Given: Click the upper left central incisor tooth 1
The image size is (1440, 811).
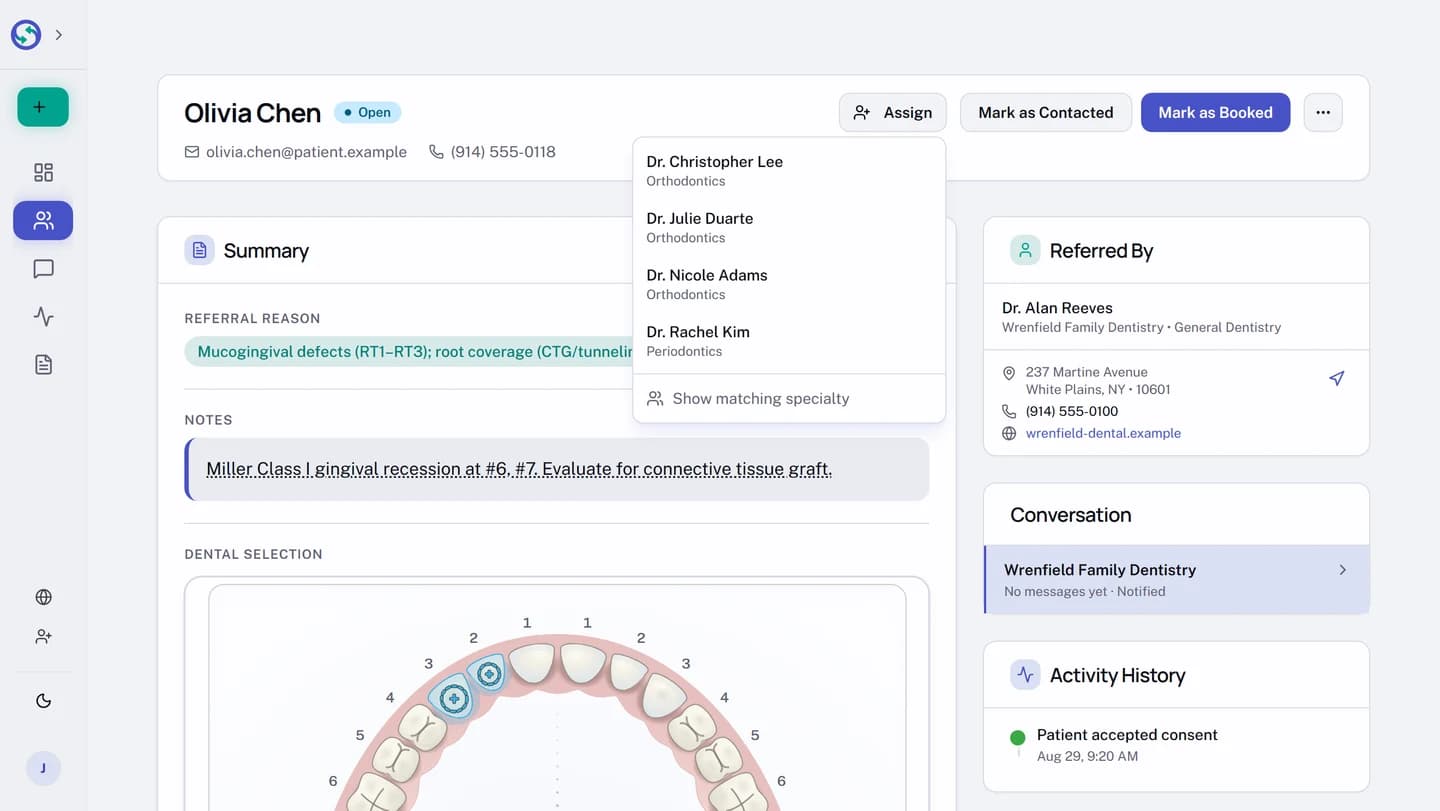Looking at the screenshot, I should [532, 664].
